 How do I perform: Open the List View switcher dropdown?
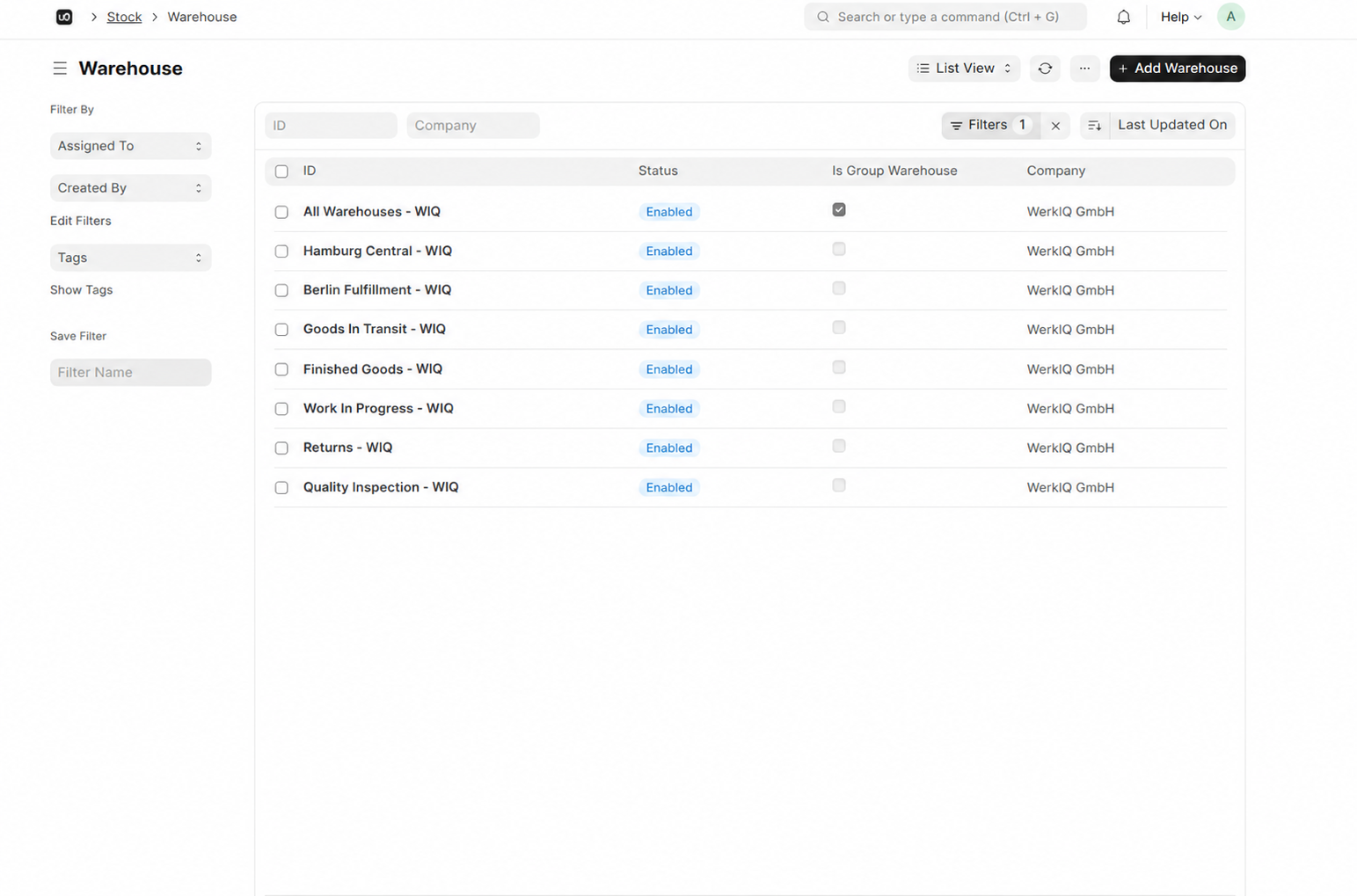[964, 69]
